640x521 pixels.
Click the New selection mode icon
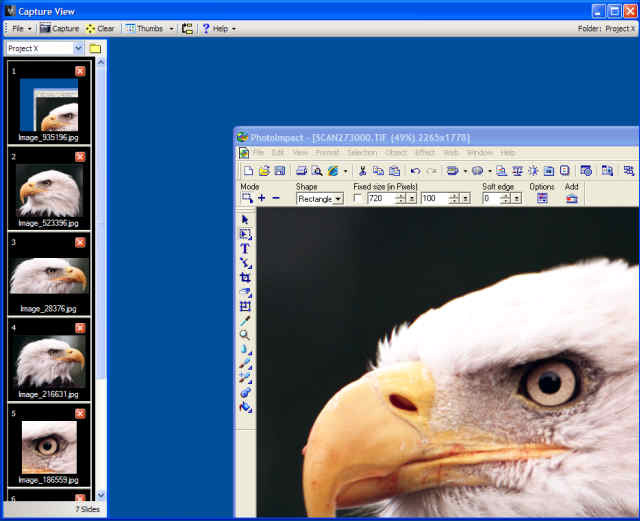tap(247, 198)
